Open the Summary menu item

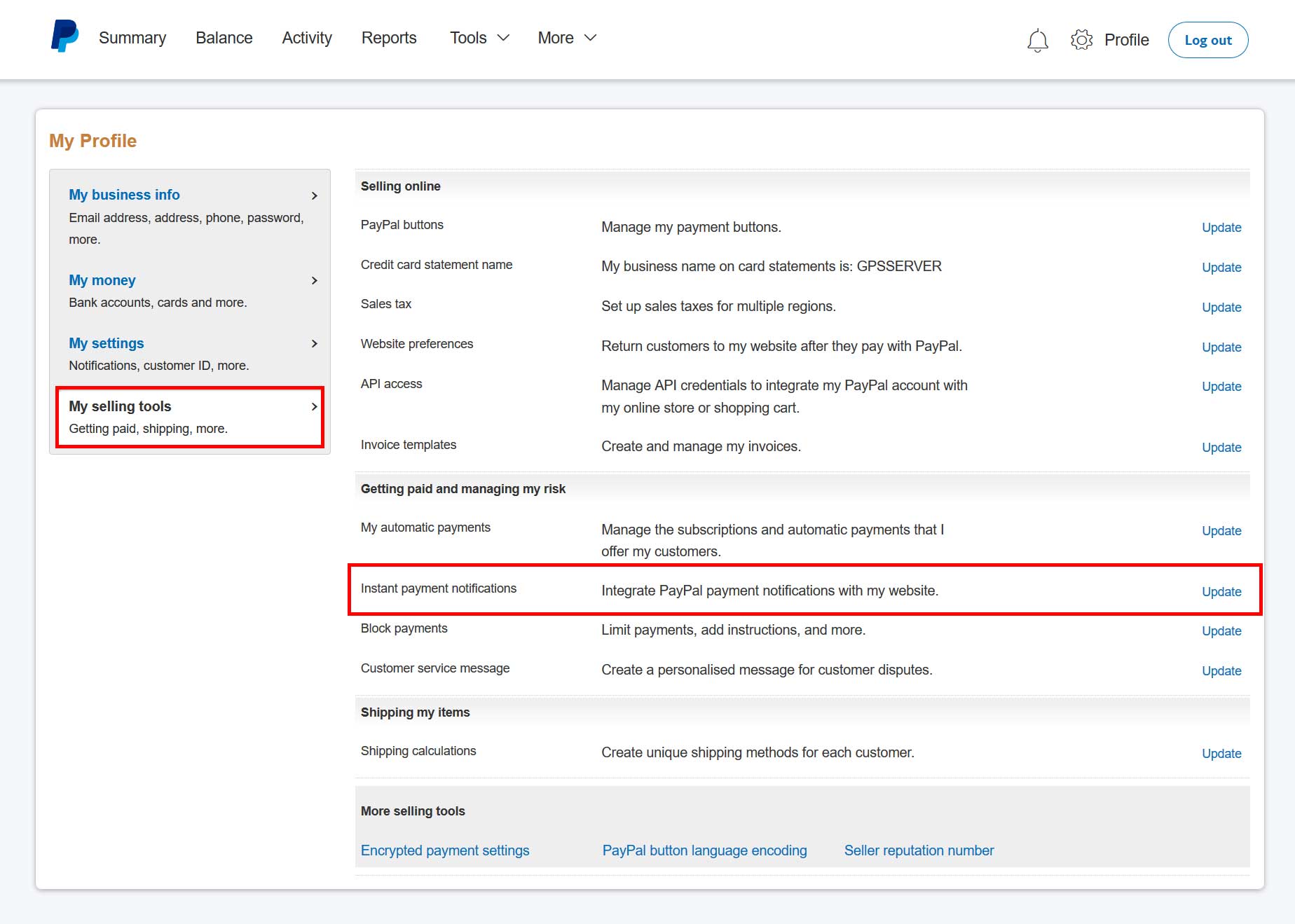(132, 38)
